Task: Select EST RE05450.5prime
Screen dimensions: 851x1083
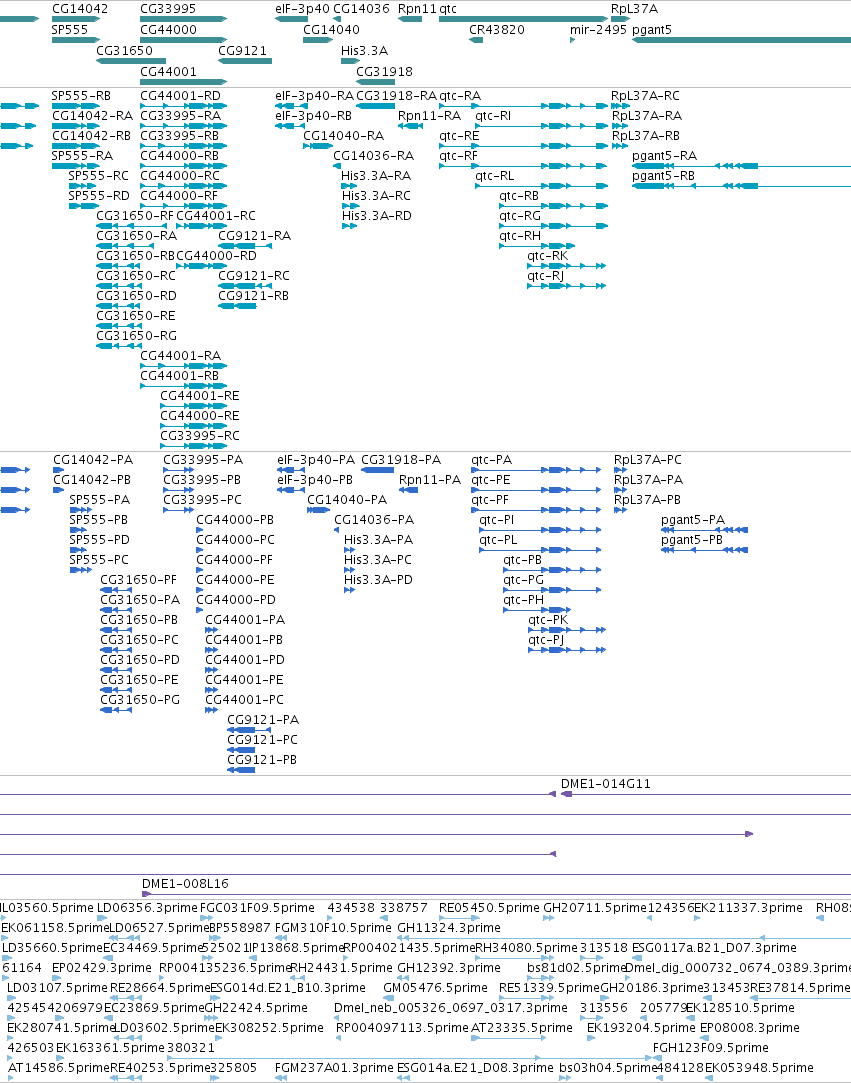Action: tap(489, 908)
